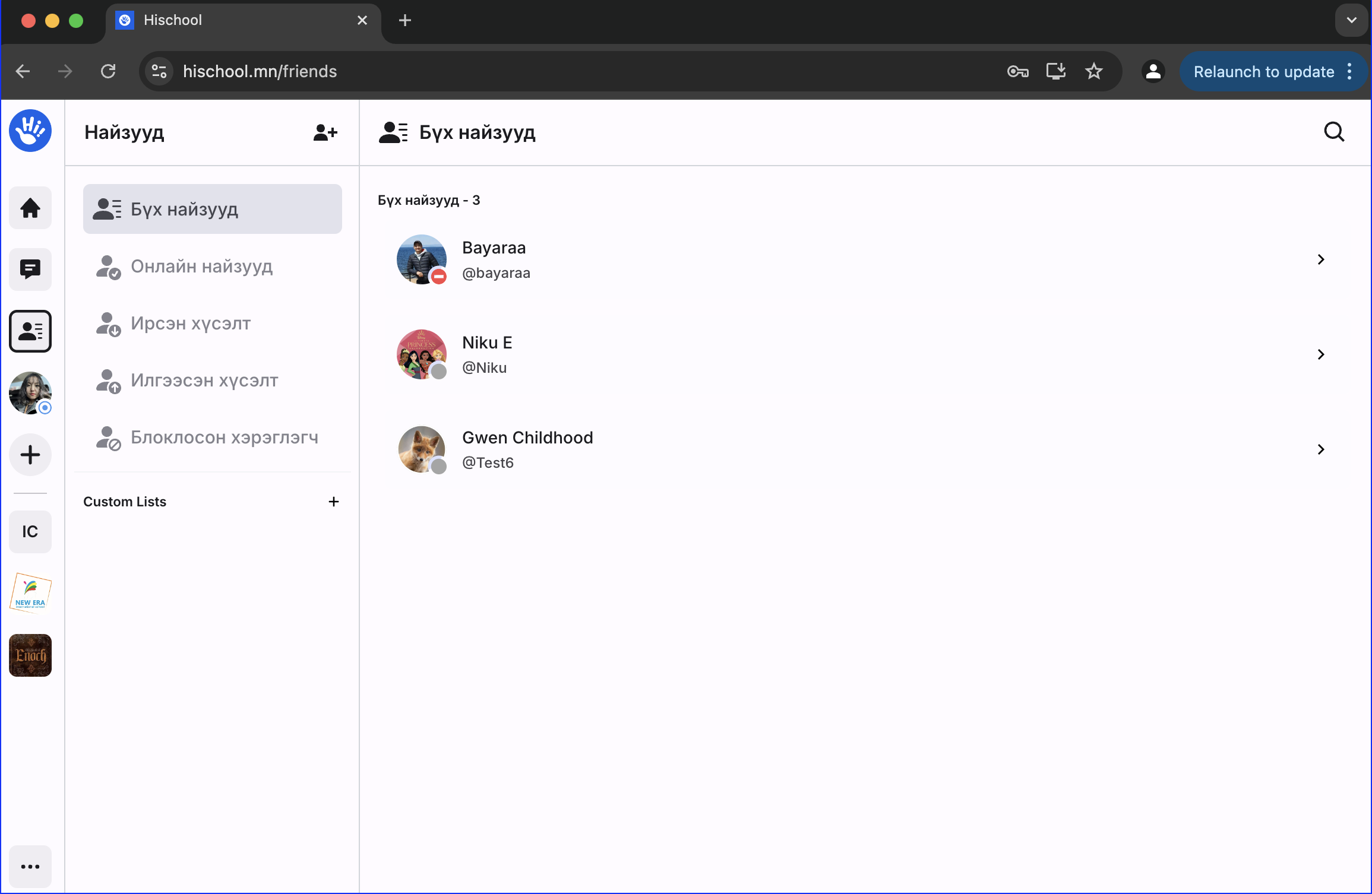Open the three-dots more menu at bottom
This screenshot has height=894, width=1372.
(30, 867)
